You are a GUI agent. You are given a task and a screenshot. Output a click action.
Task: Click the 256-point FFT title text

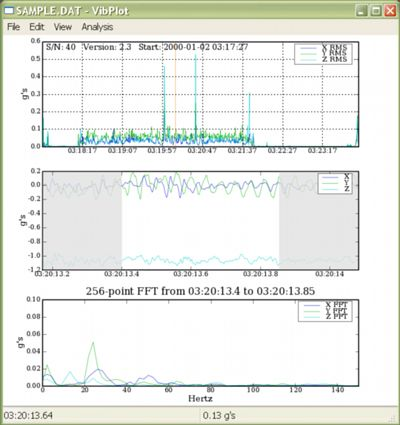coord(200,291)
